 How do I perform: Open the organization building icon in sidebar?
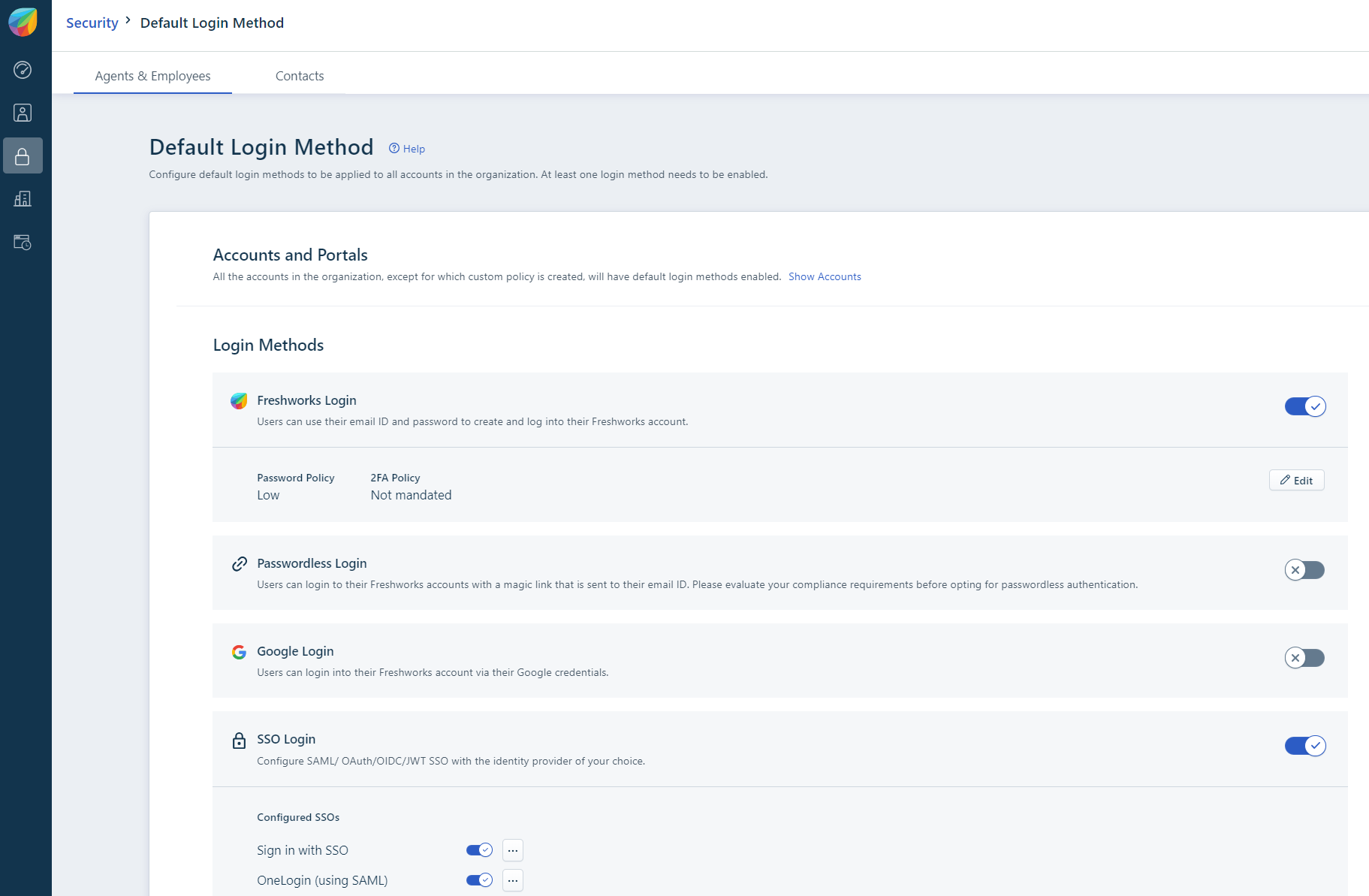[23, 198]
